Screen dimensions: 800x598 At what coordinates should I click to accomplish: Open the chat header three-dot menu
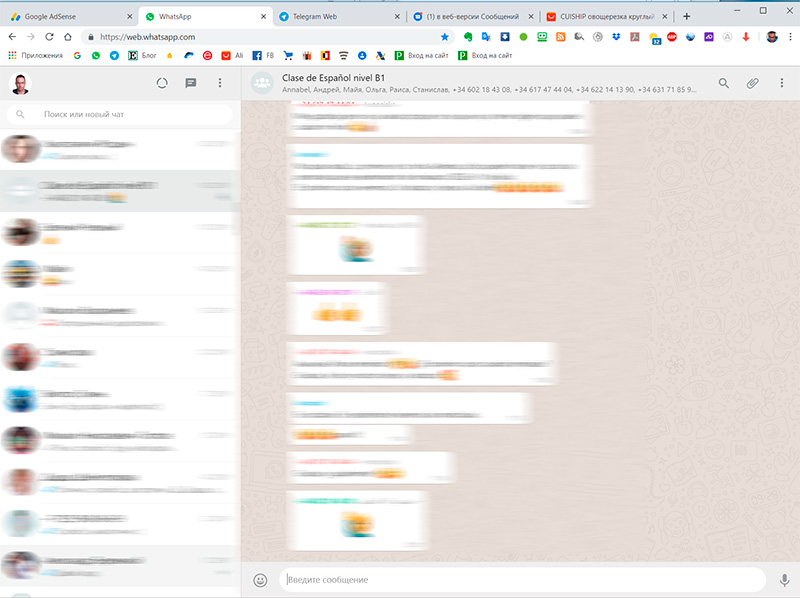coord(782,83)
